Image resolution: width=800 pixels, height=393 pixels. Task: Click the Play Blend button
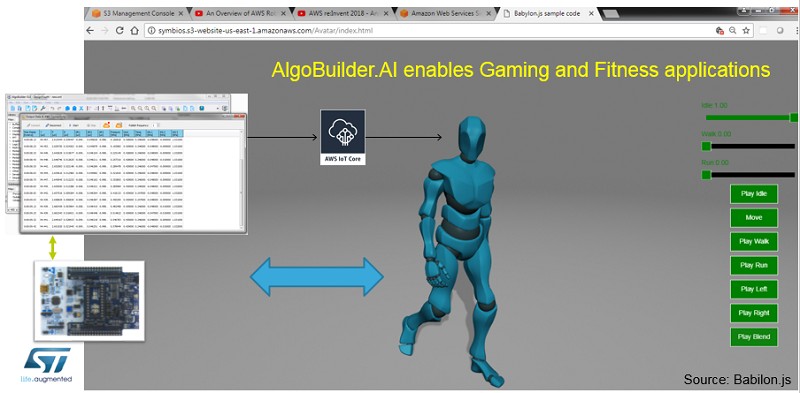(x=754, y=337)
